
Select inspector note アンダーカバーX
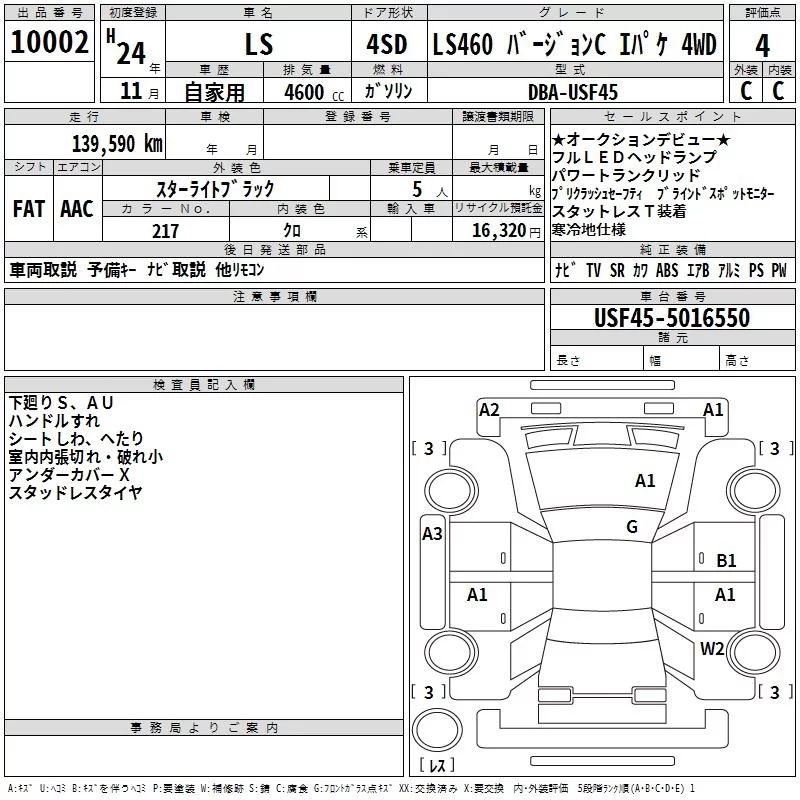tap(69, 474)
